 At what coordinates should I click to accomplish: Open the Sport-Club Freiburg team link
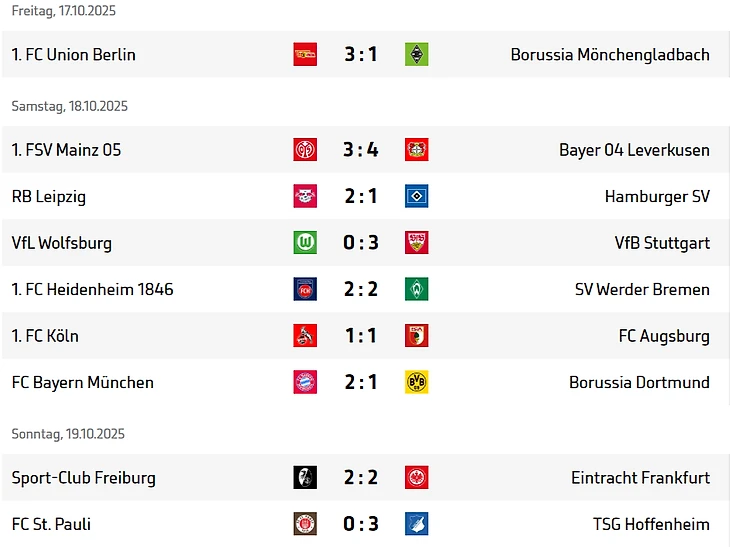coord(84,477)
